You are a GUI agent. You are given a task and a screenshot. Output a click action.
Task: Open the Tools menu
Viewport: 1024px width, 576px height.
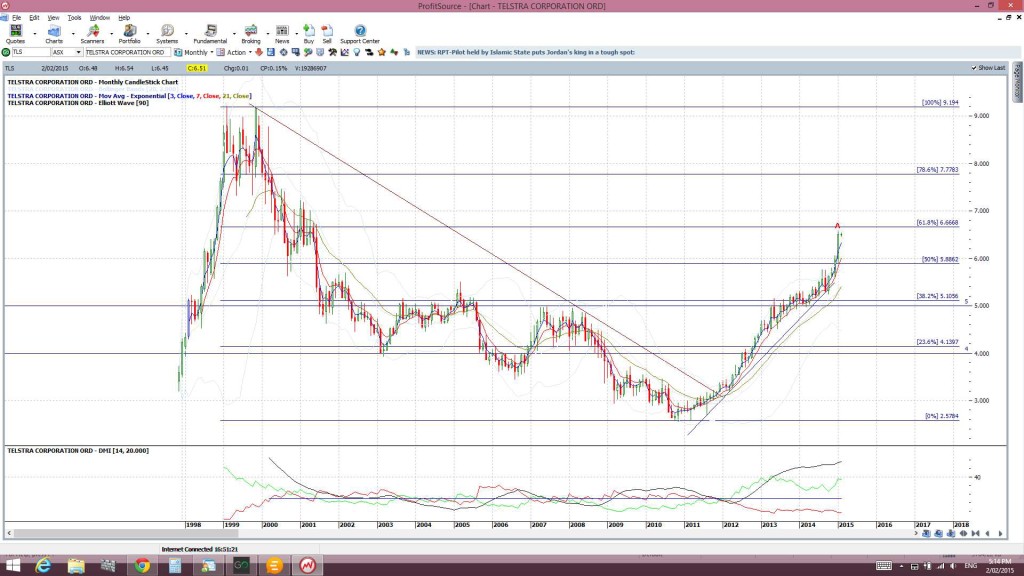[x=74, y=18]
